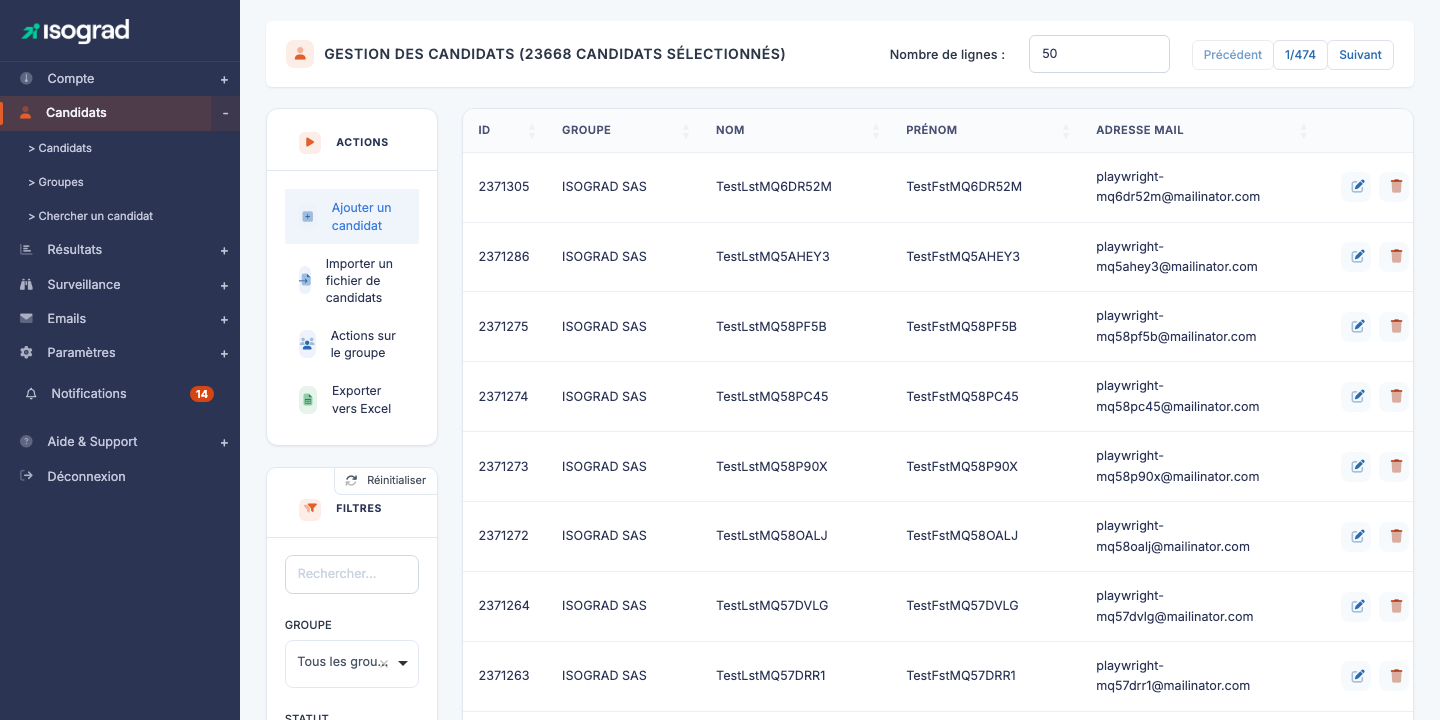The height and width of the screenshot is (720, 1440).
Task: Edit candidate TestLstMQ6DR52M
Action: coord(1357,186)
